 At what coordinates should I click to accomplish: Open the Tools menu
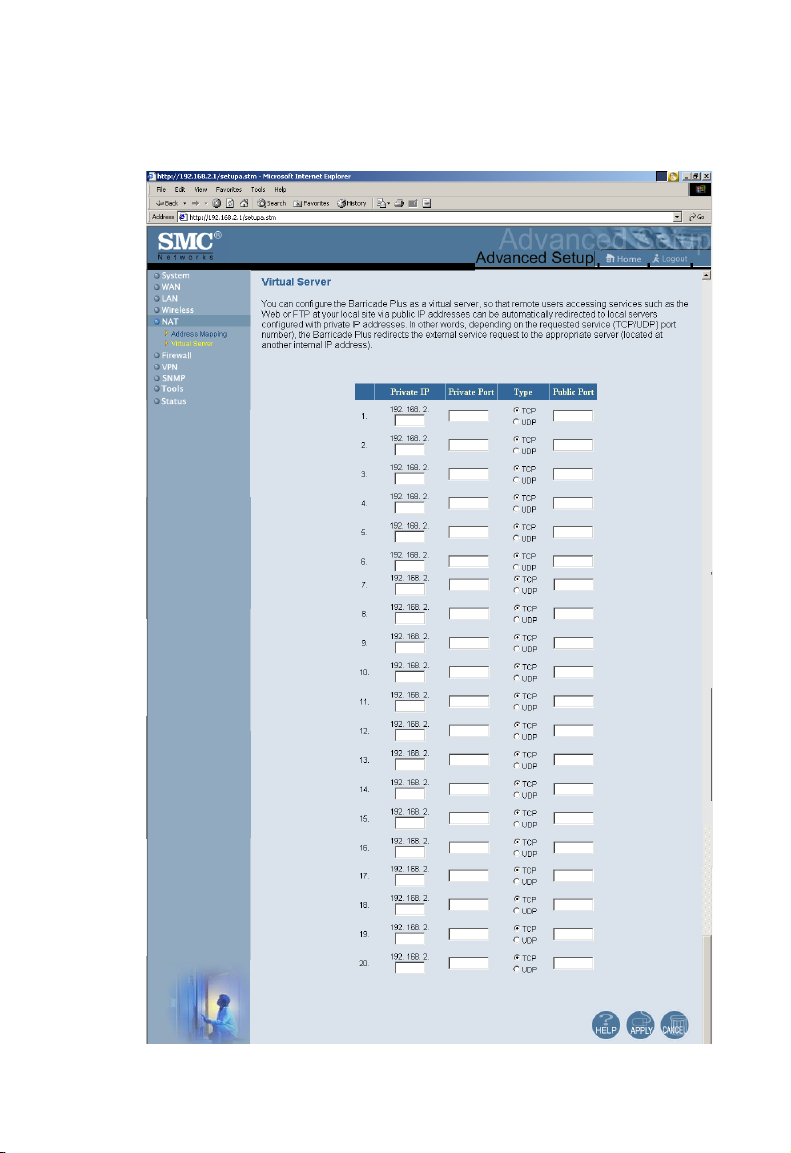pos(257,190)
